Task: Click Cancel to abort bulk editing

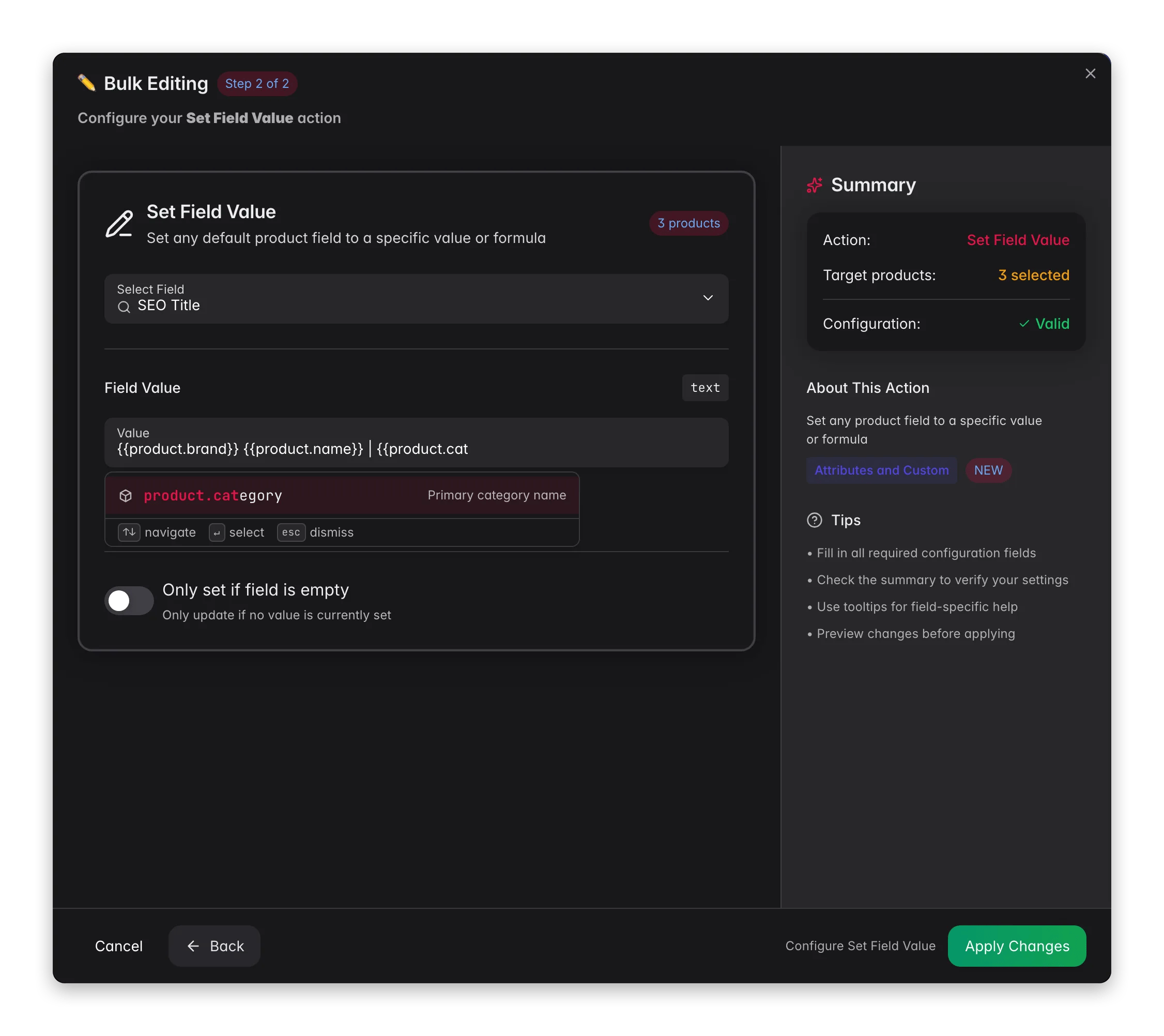Action: [x=118, y=946]
